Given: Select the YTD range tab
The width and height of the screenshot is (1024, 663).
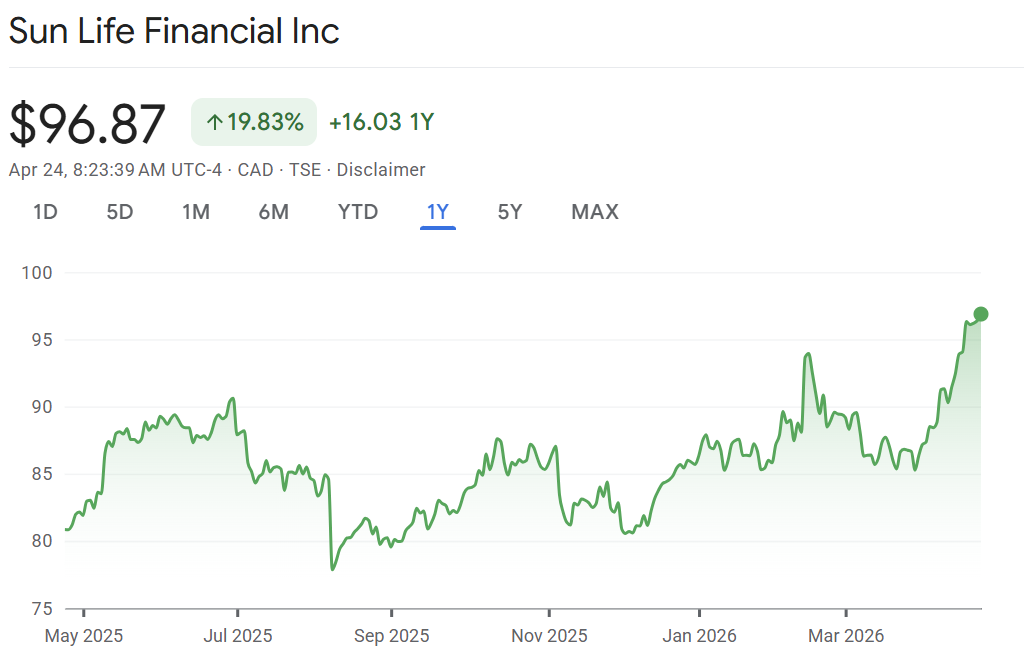Looking at the screenshot, I should [x=358, y=212].
